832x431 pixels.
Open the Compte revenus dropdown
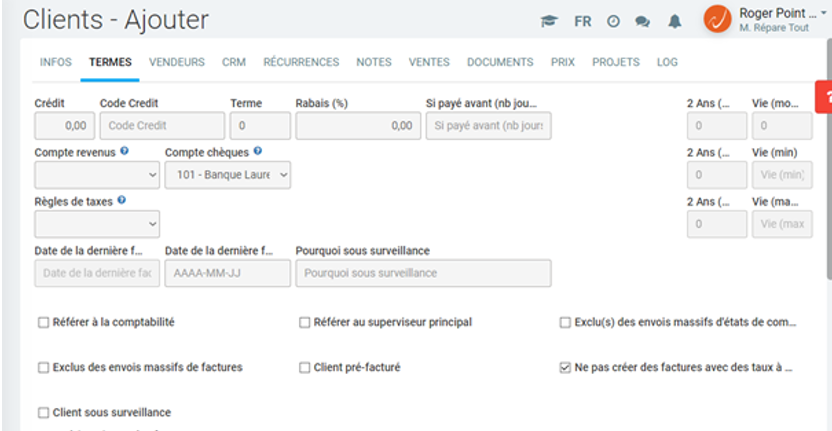tap(97, 175)
